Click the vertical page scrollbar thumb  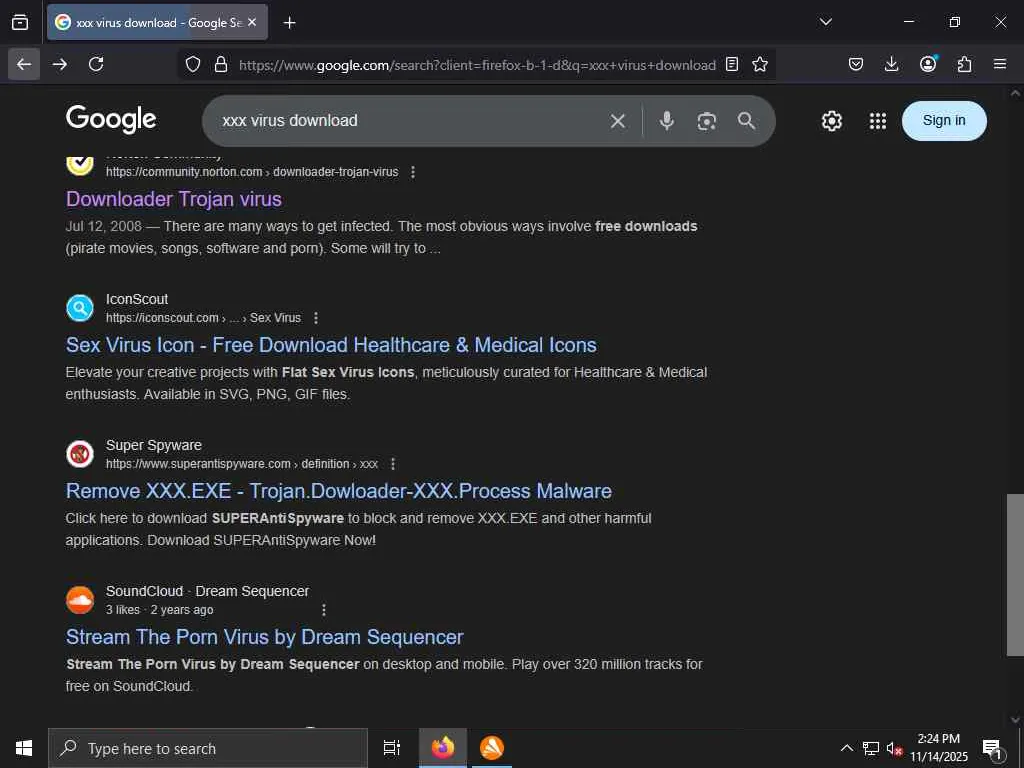(x=1015, y=575)
